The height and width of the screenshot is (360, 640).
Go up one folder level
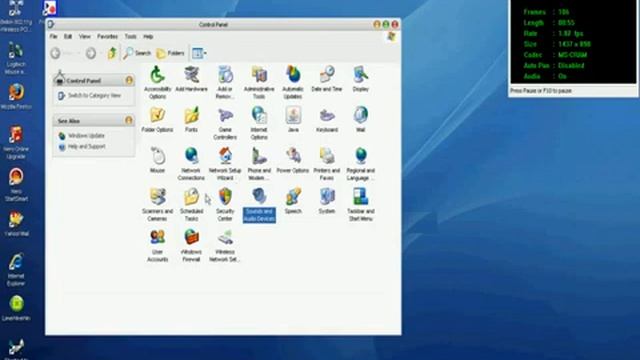112,53
